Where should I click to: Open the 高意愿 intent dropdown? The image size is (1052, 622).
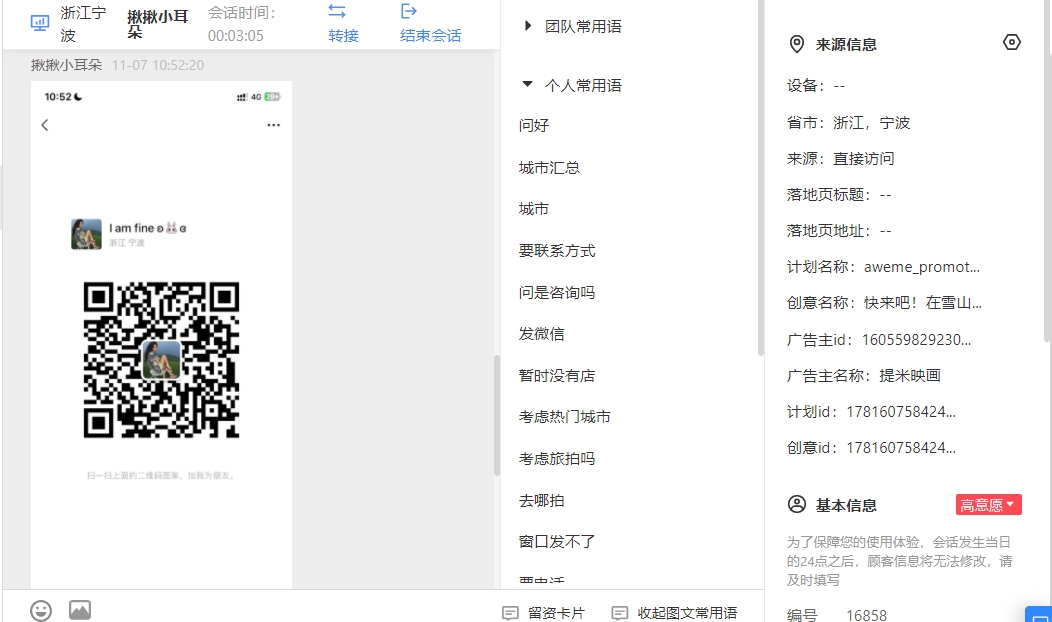pos(988,505)
